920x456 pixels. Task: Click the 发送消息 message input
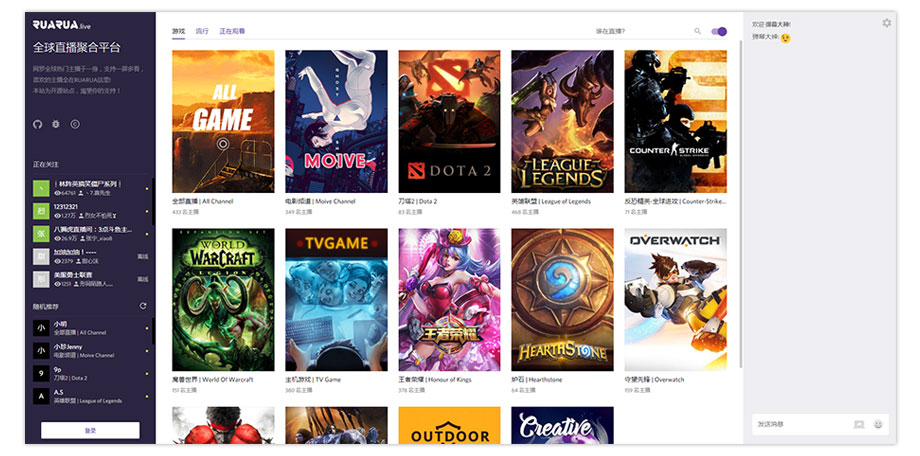pyautogui.click(x=801, y=424)
